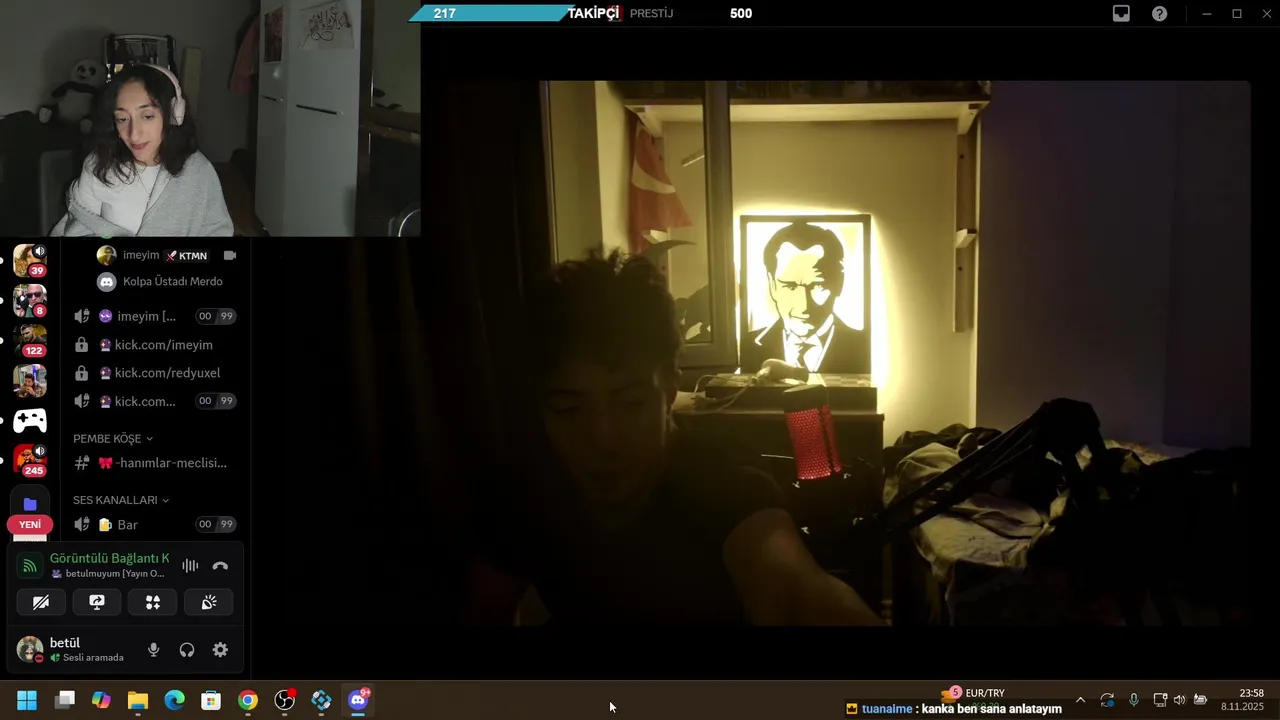Image resolution: width=1280 pixels, height=720 pixels.
Task: Collapse the PEMBE KÖŞE category
Action: 113,439
